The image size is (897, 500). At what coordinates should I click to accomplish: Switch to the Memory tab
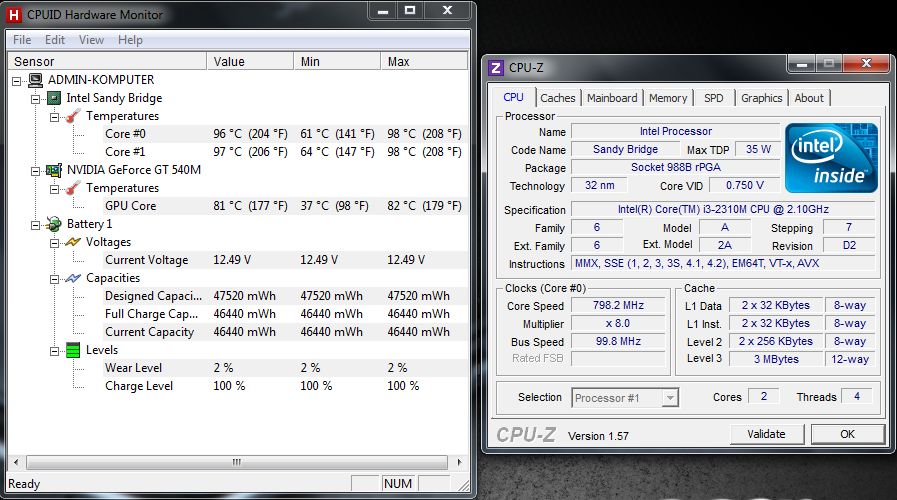668,98
